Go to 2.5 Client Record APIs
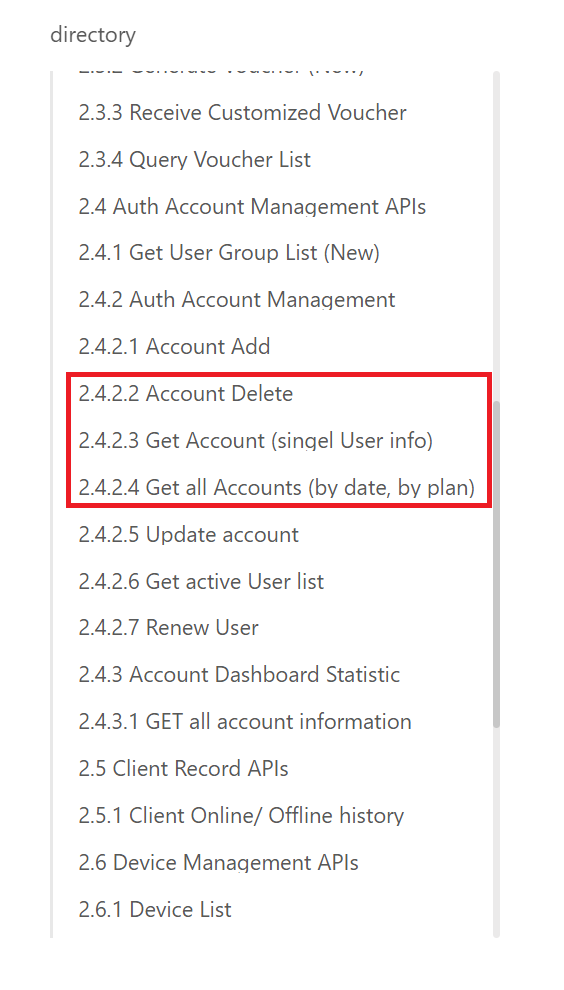Viewport: 564px width, 990px height. [x=183, y=768]
